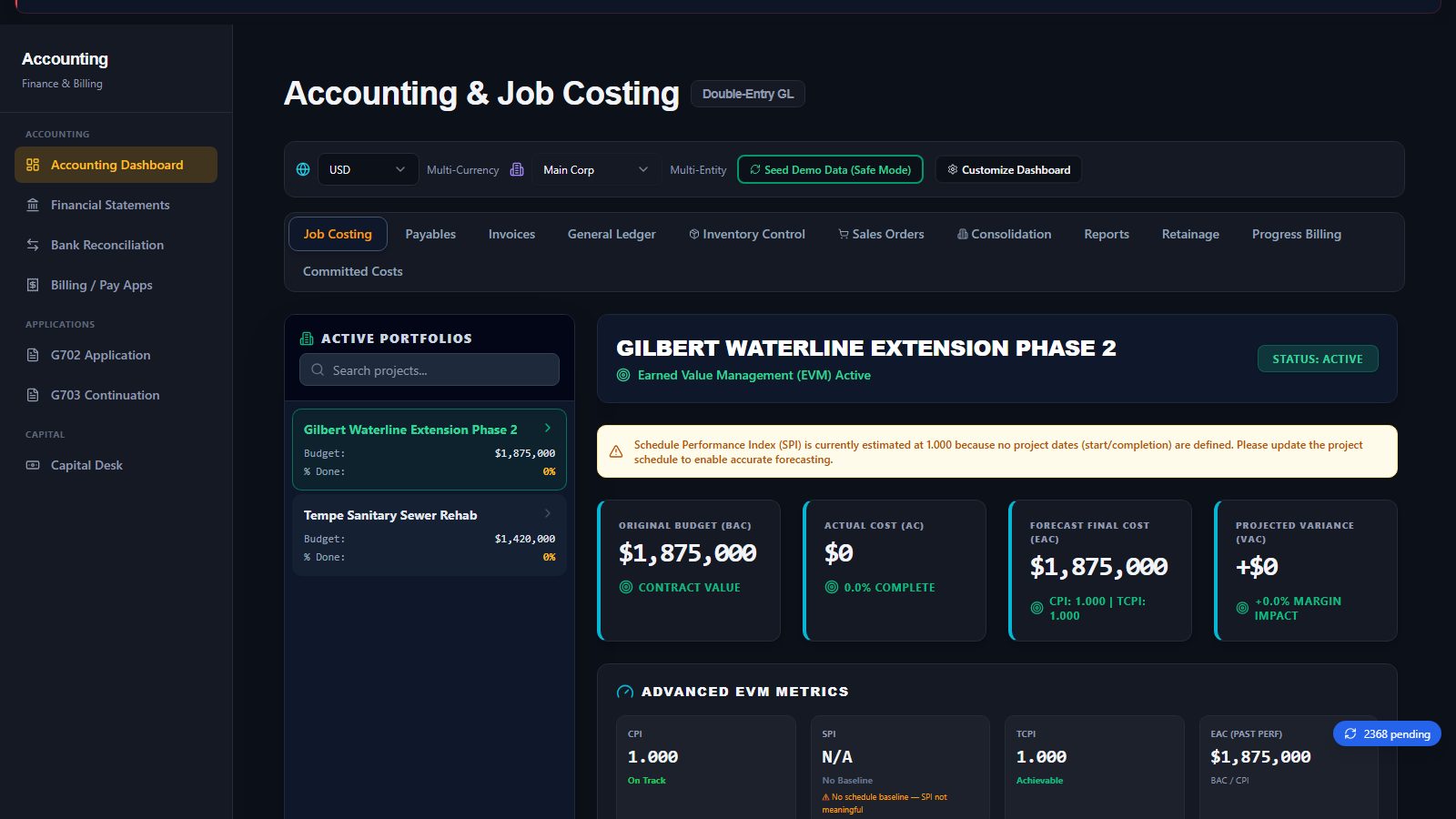Viewport: 1456px width, 819px height.
Task: Click the Margin Impact target icon
Action: click(x=1242, y=608)
